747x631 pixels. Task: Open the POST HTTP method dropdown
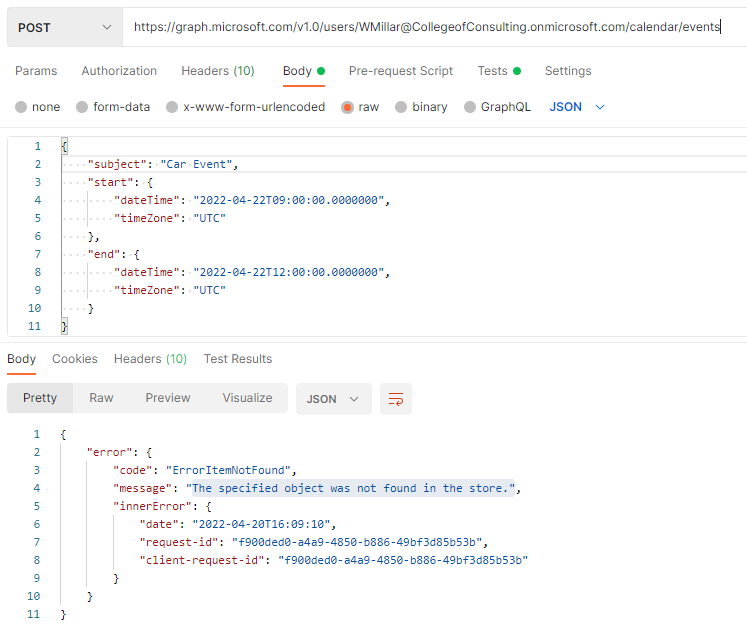(65, 27)
